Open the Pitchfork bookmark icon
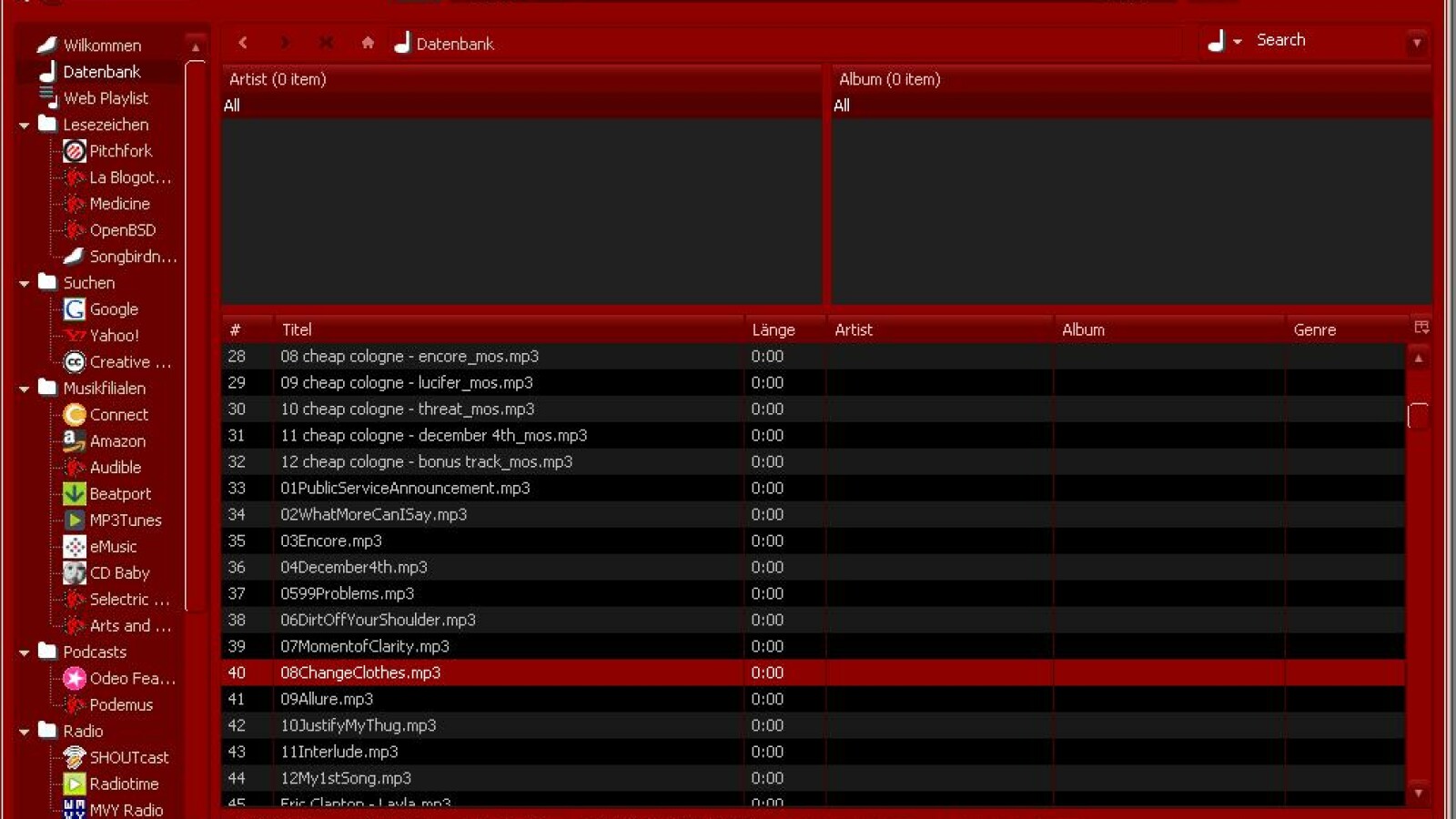Screen dimensions: 1456x819 click(x=75, y=151)
